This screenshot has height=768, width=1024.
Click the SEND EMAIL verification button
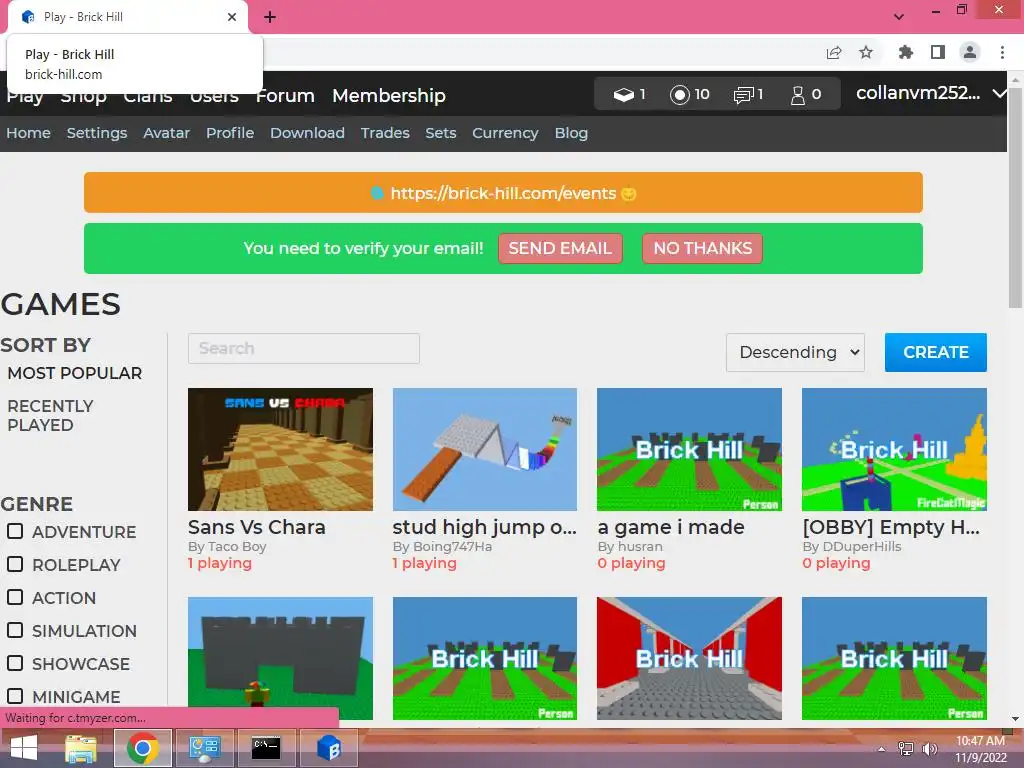click(x=560, y=249)
